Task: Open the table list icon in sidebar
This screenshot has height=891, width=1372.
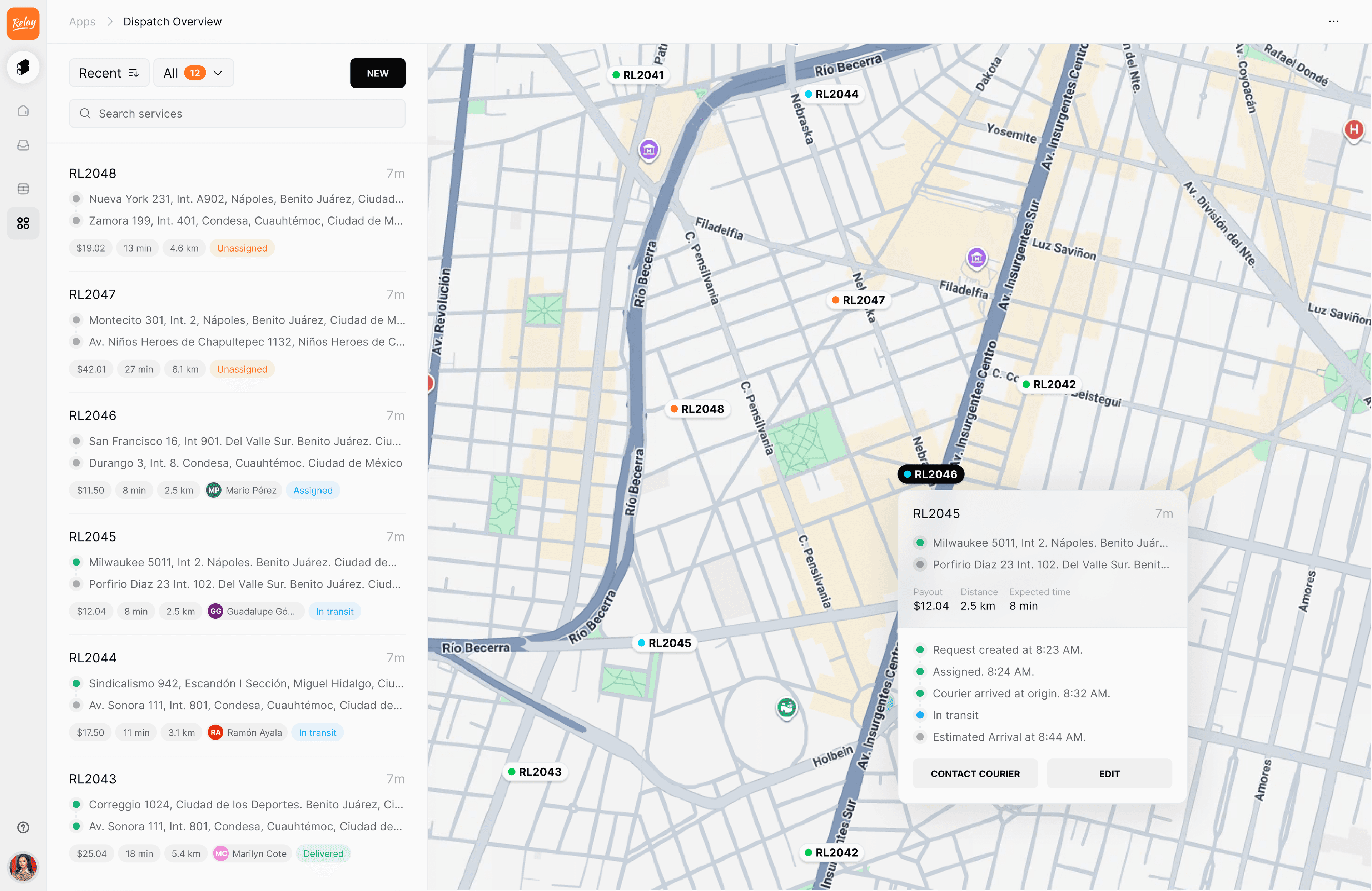Action: coord(23,189)
